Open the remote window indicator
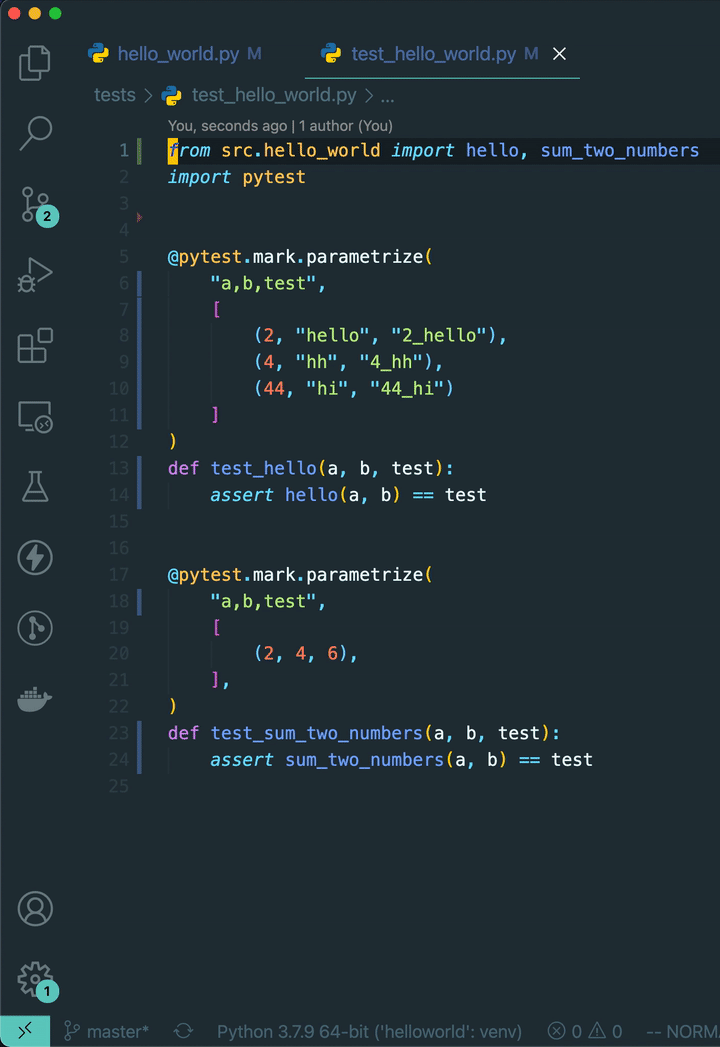The image size is (720, 1047). (25, 1031)
